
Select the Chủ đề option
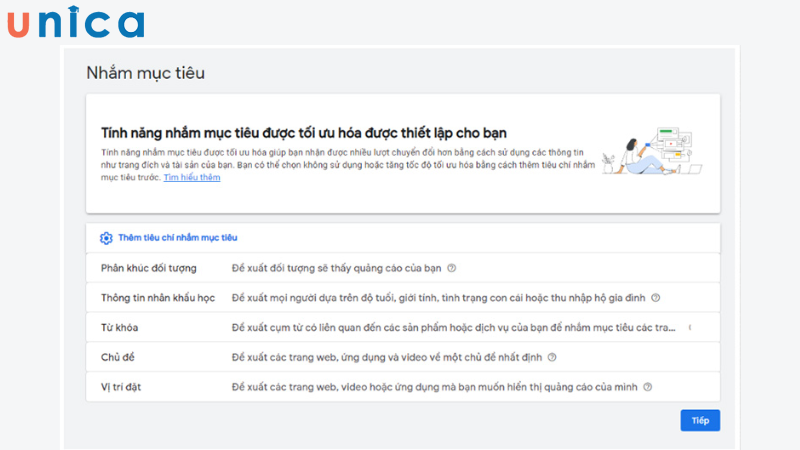tap(403, 357)
